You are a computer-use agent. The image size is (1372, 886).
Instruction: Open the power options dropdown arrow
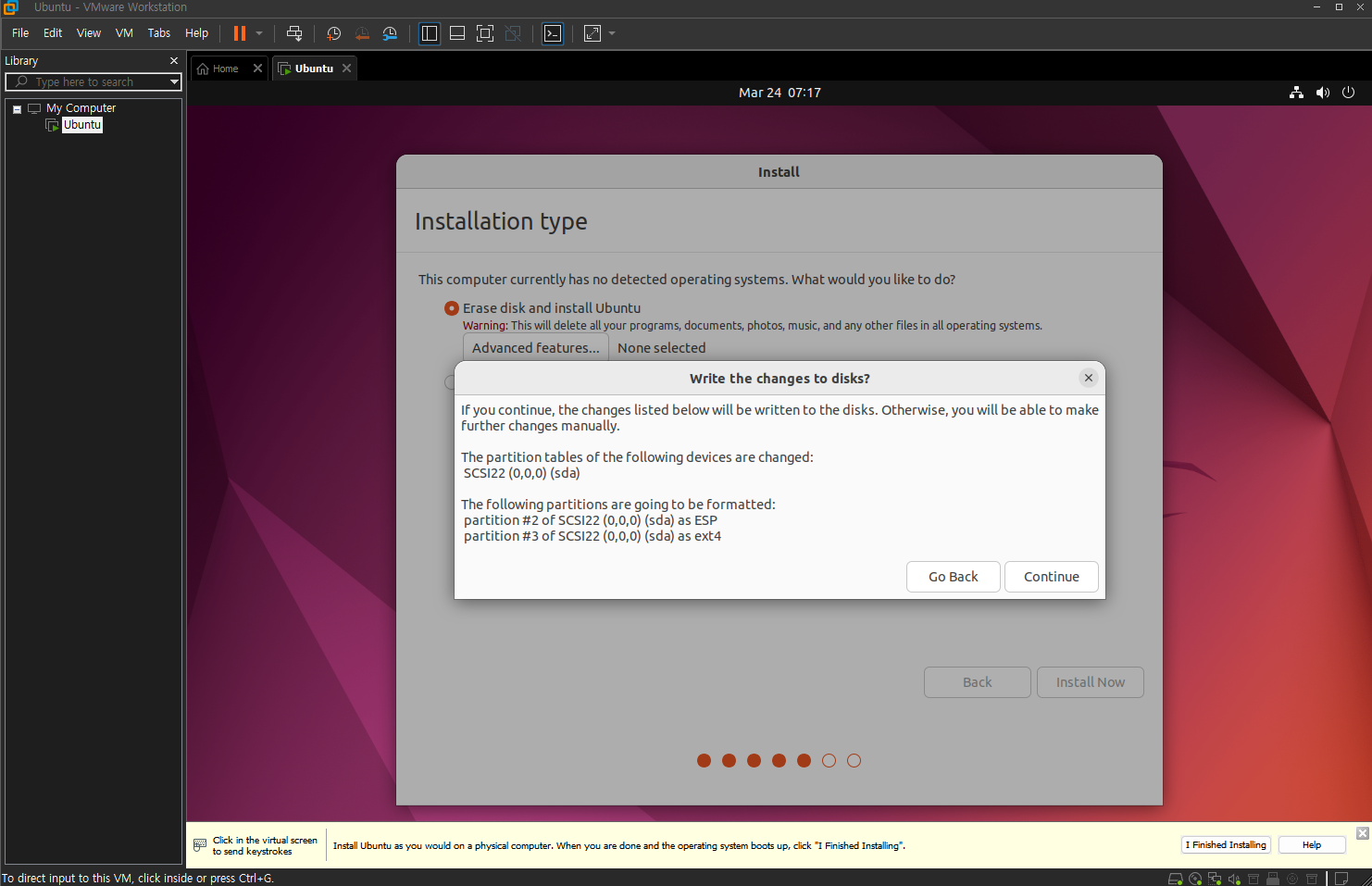(259, 33)
